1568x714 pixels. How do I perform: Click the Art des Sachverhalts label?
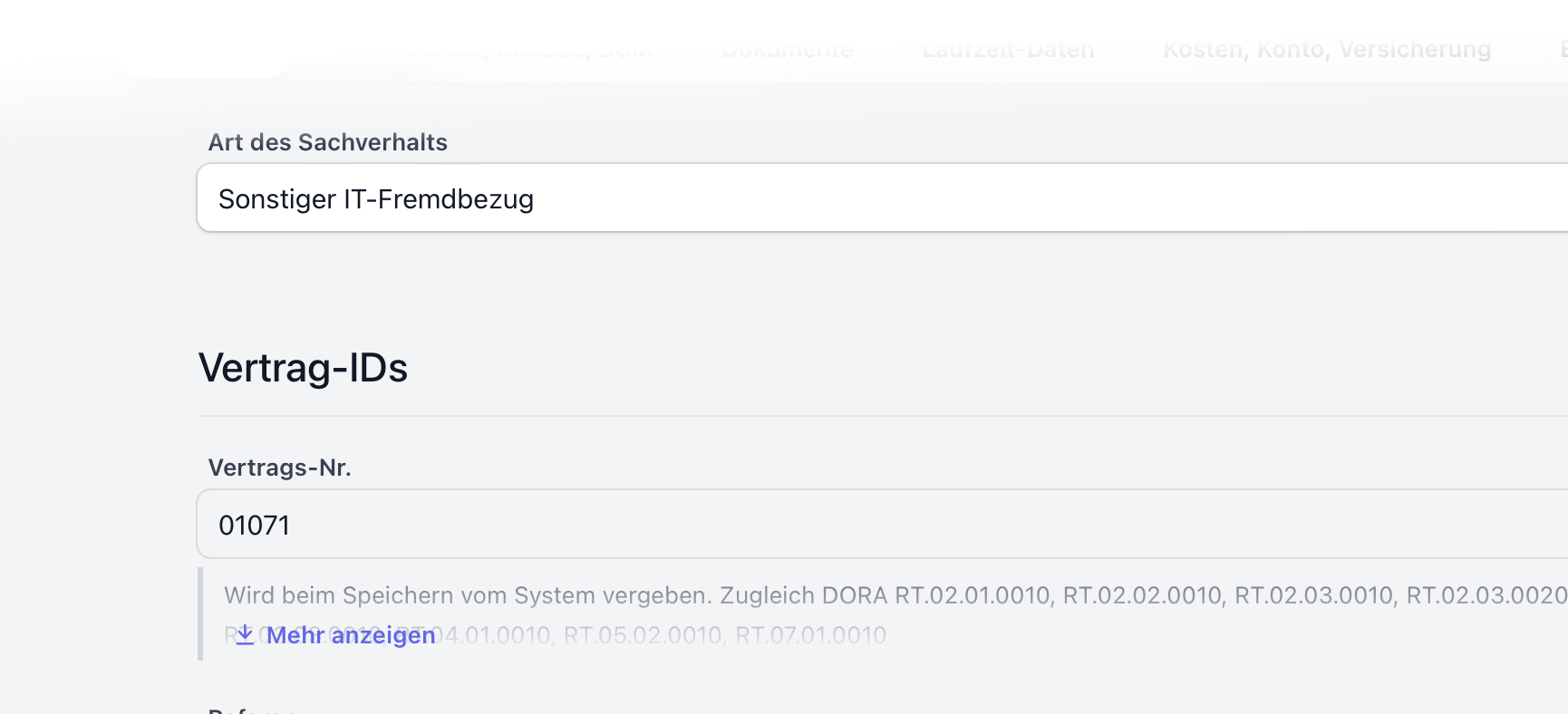tap(327, 142)
